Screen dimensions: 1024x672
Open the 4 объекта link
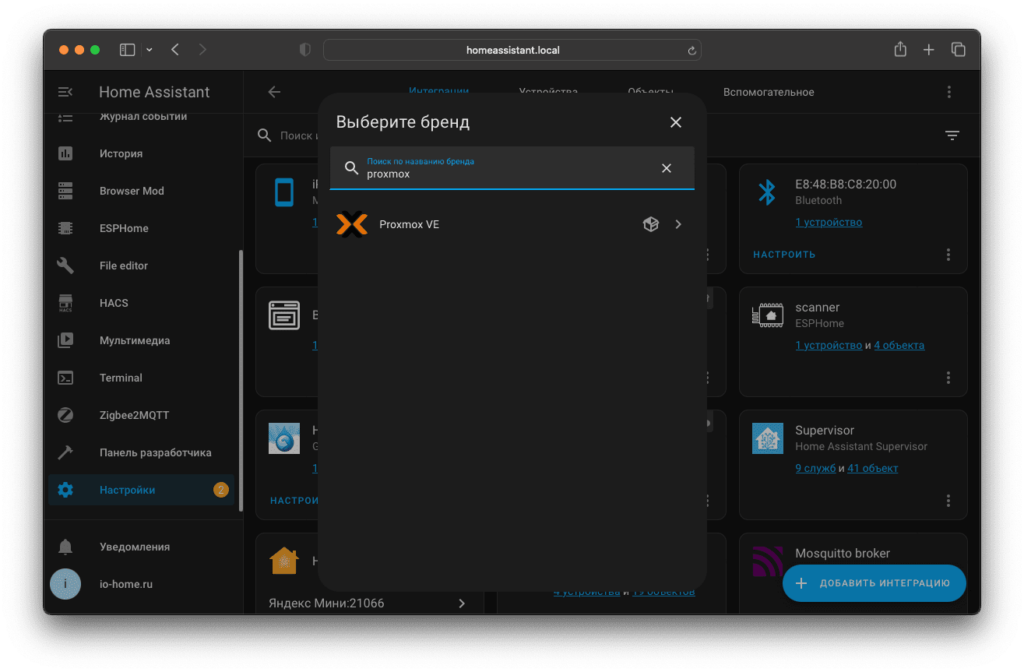pos(899,345)
